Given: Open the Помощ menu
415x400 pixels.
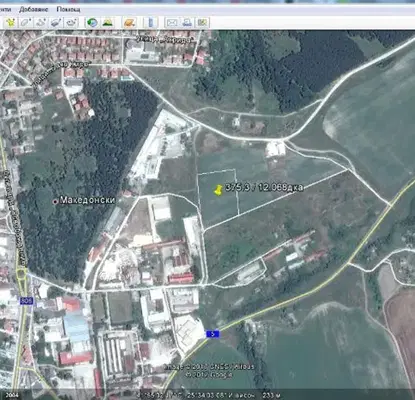Looking at the screenshot, I should point(68,9).
